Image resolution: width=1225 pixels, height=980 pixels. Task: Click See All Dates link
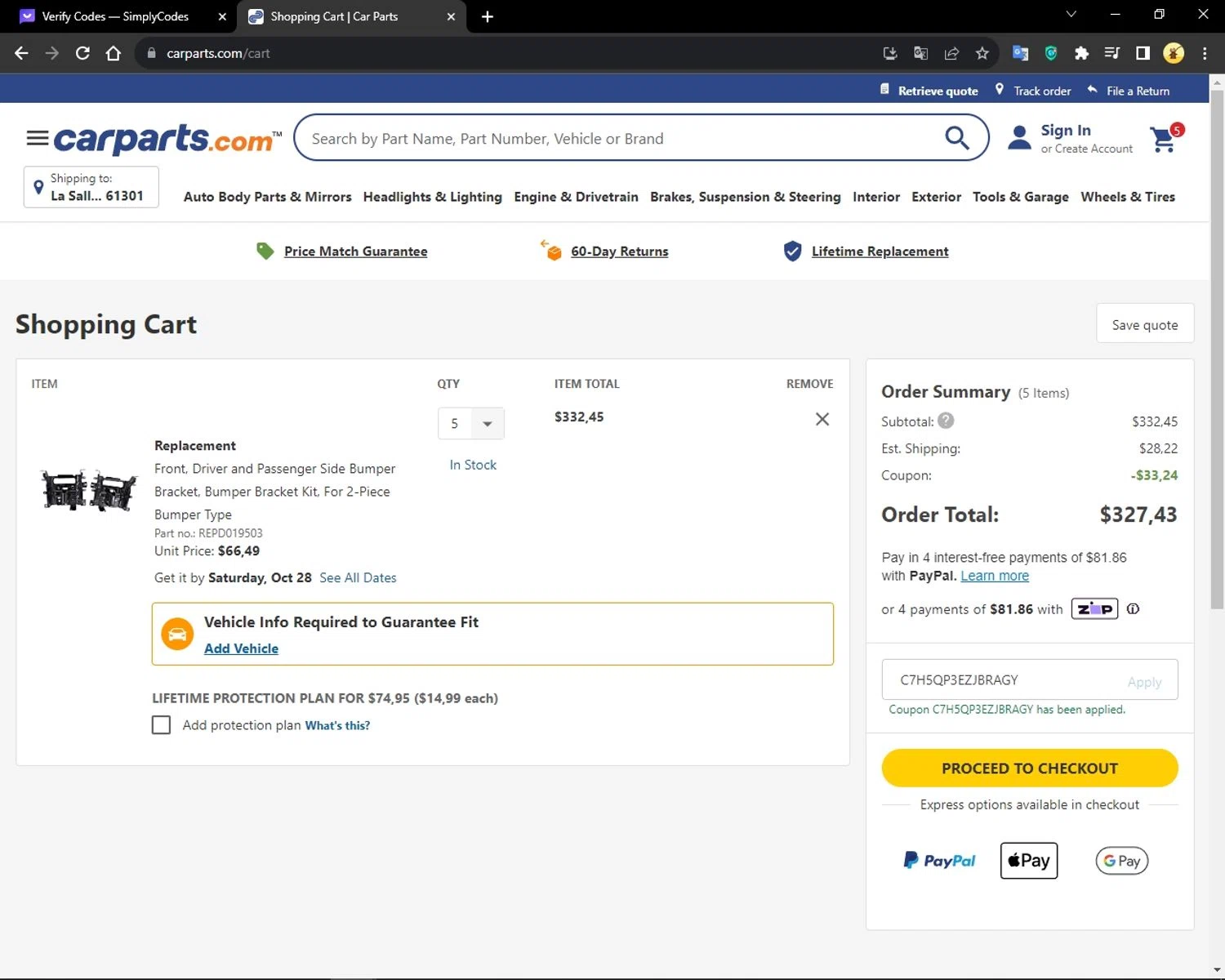click(x=358, y=577)
